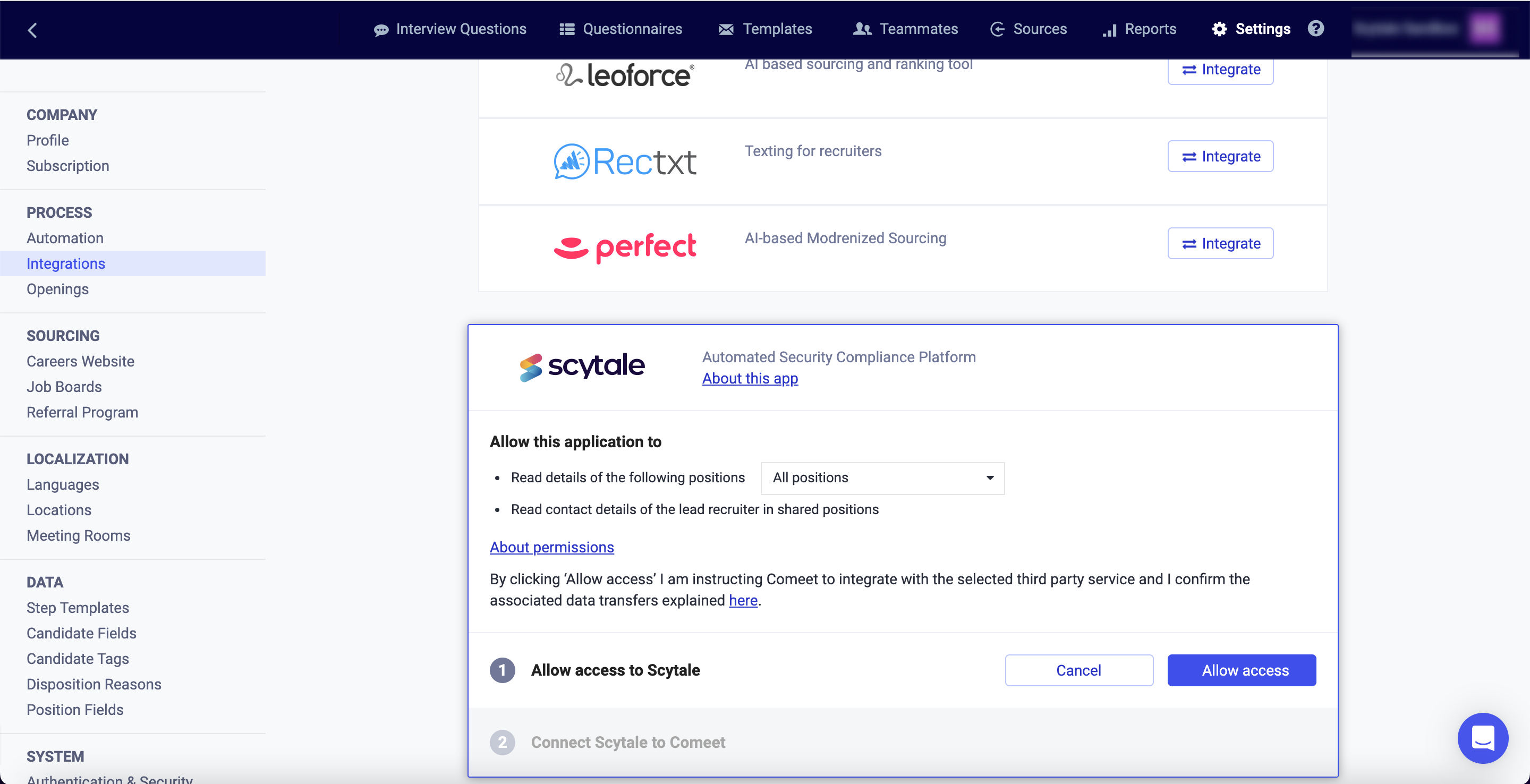The image size is (1530, 784).
Task: Open the Teammates page
Action: (905, 29)
